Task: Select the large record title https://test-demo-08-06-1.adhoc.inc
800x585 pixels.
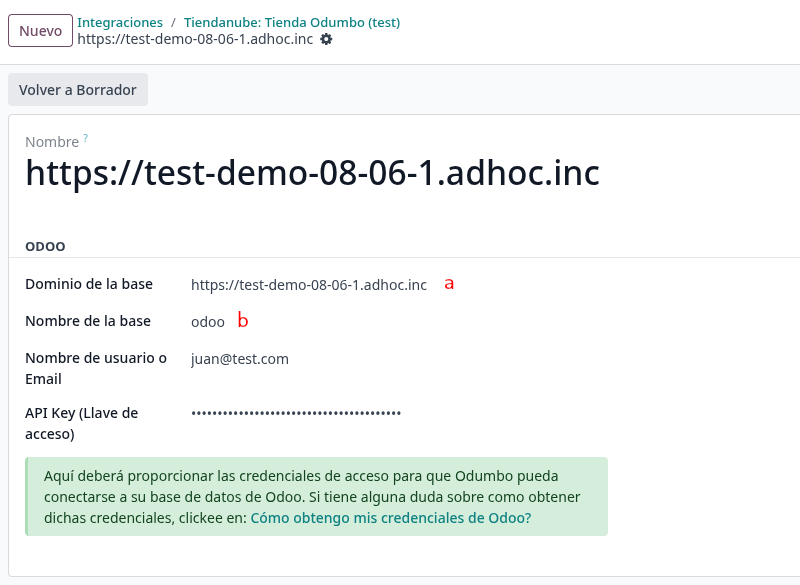Action: (x=312, y=172)
